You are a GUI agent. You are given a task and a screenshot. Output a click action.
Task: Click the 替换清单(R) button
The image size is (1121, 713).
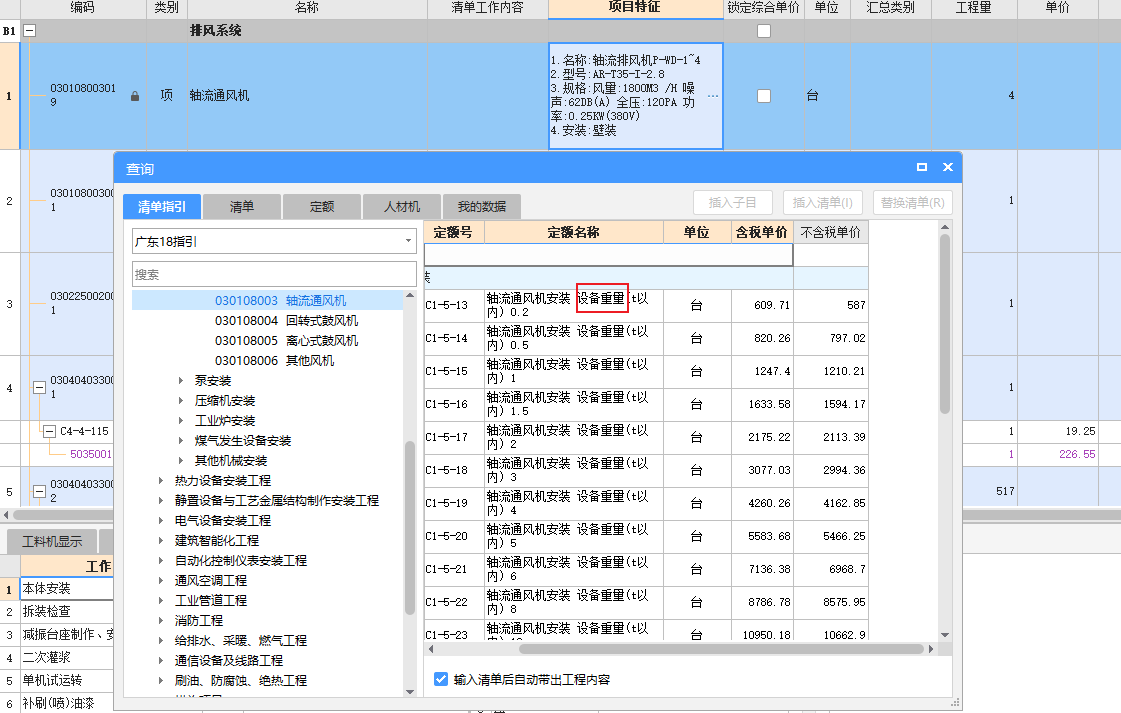pos(913,202)
